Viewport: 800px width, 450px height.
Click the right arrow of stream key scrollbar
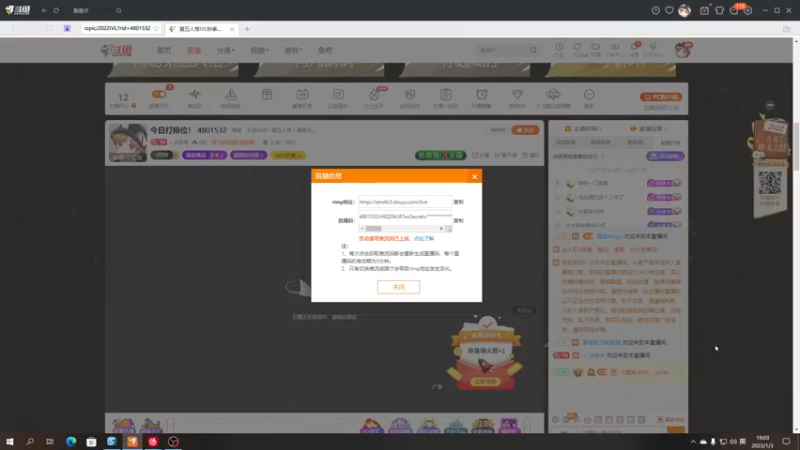(441, 229)
